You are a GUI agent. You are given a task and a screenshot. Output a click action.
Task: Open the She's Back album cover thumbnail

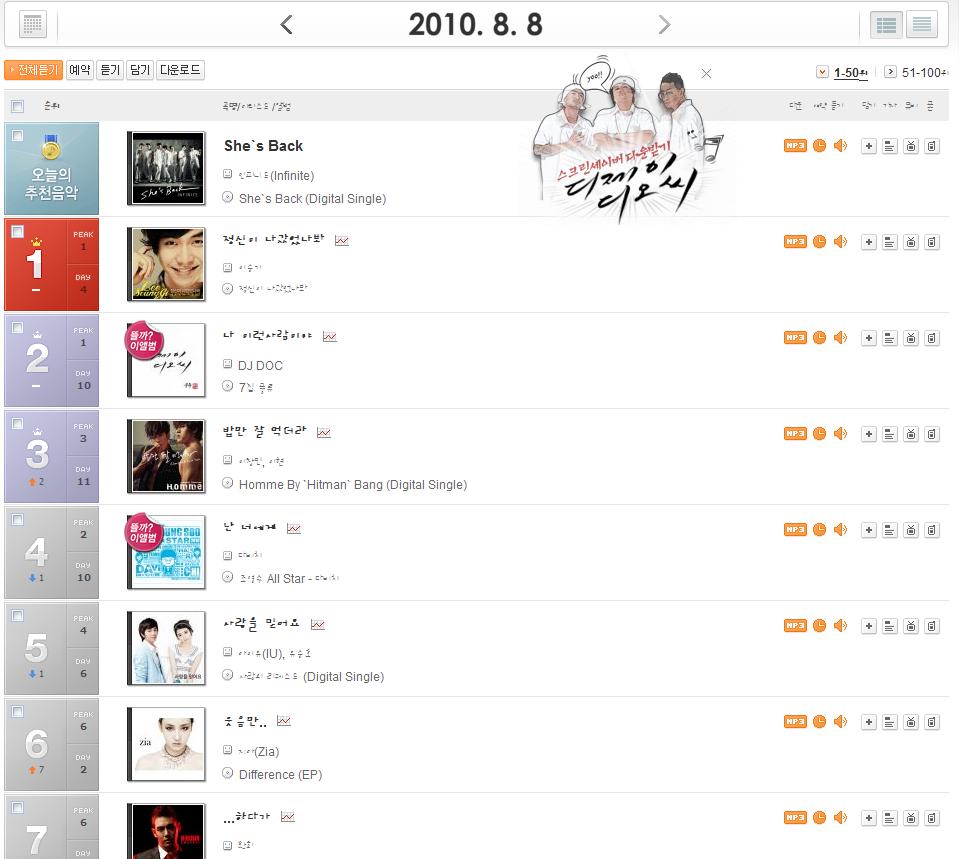(166, 168)
